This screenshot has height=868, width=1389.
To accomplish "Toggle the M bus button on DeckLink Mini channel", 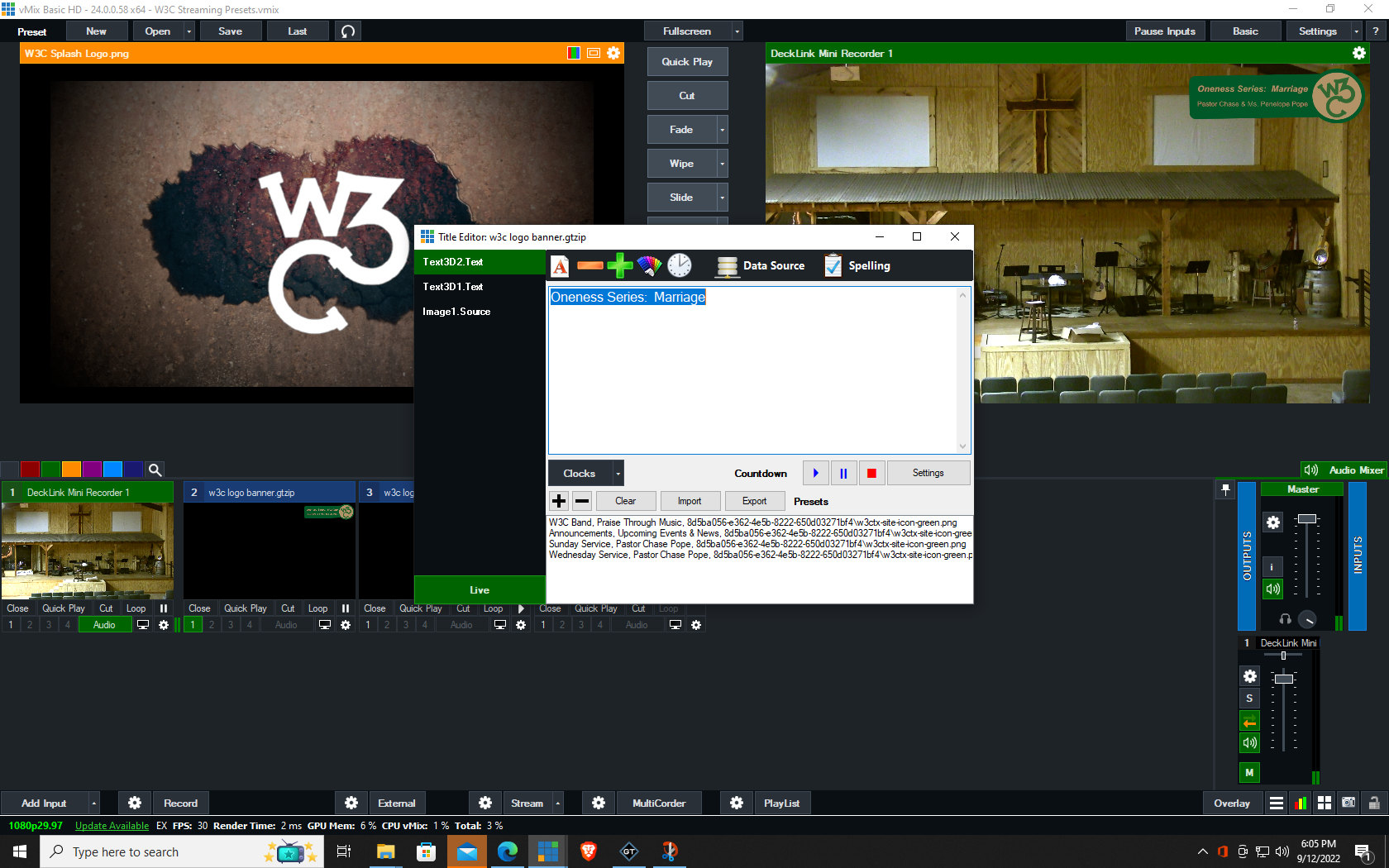I will click(x=1249, y=772).
